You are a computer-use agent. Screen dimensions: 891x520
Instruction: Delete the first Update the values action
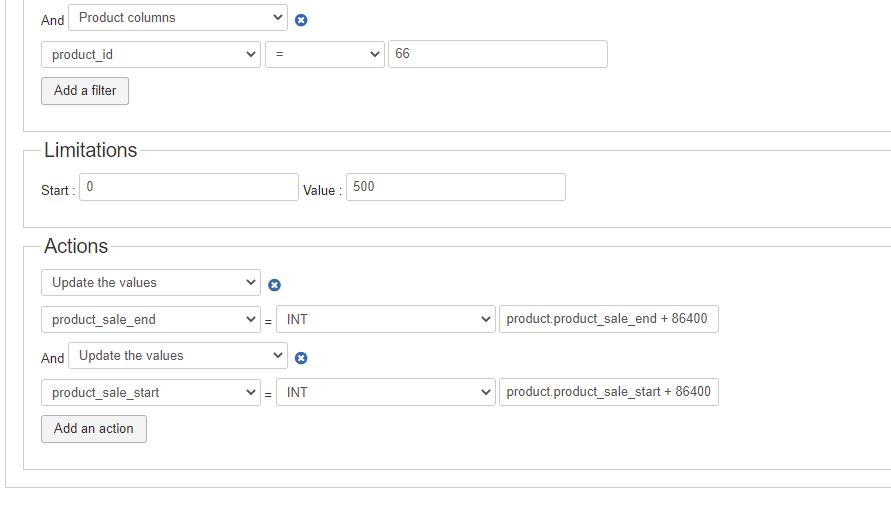pyautogui.click(x=275, y=285)
